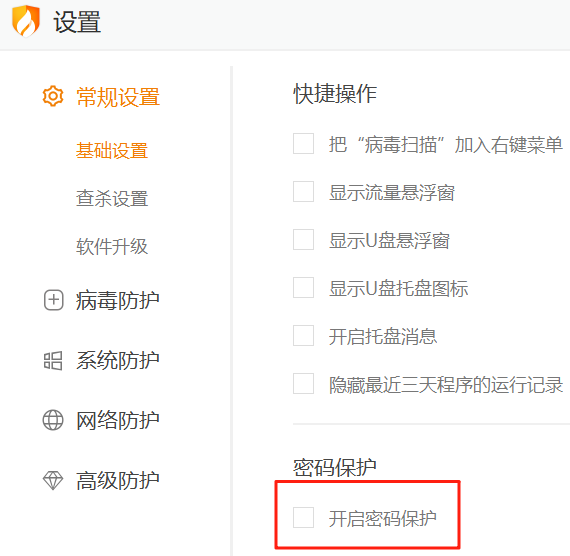Image resolution: width=570 pixels, height=556 pixels.
Task: Click the grid icon beside 系统防护
Action: tap(53, 360)
